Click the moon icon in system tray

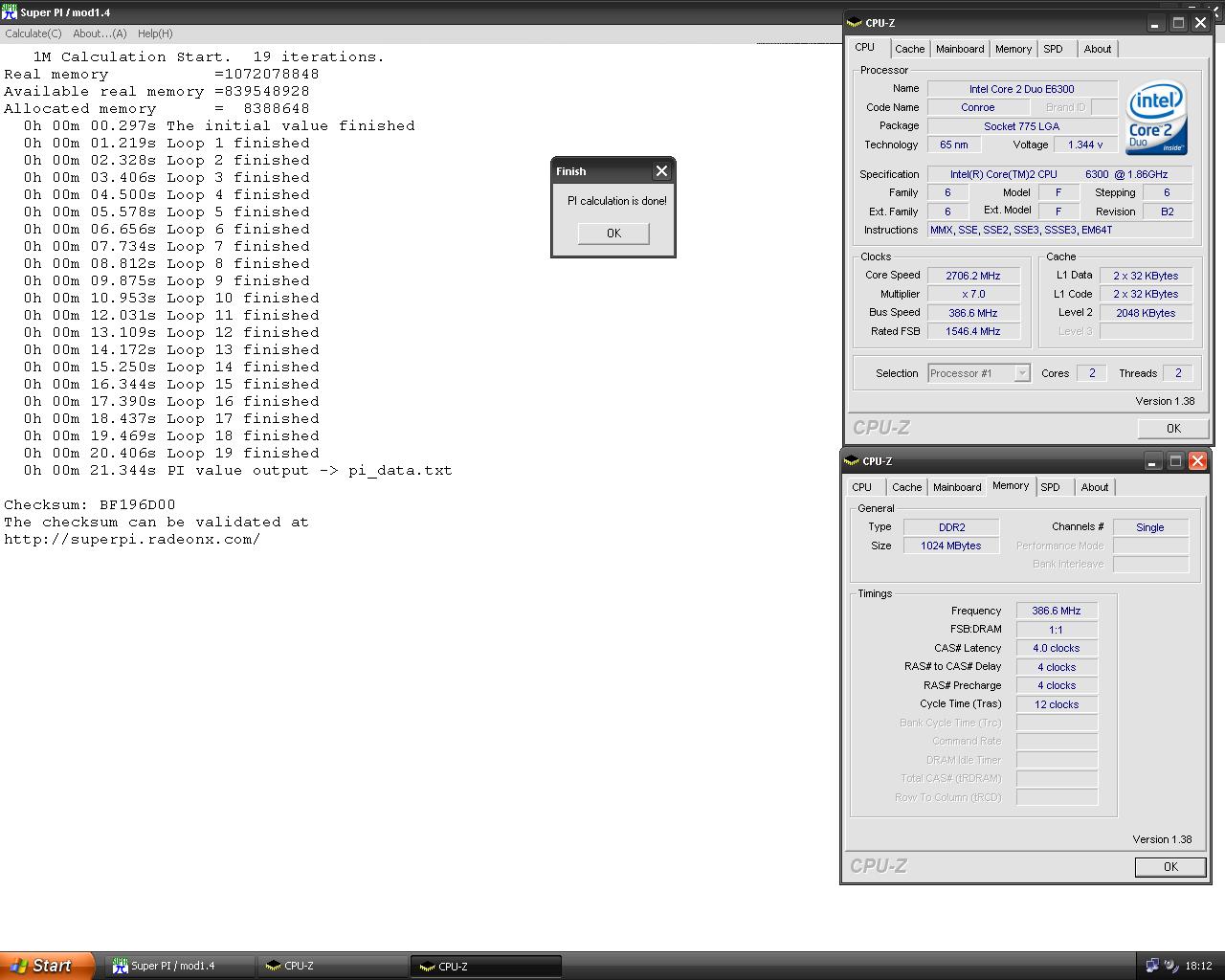click(1170, 966)
